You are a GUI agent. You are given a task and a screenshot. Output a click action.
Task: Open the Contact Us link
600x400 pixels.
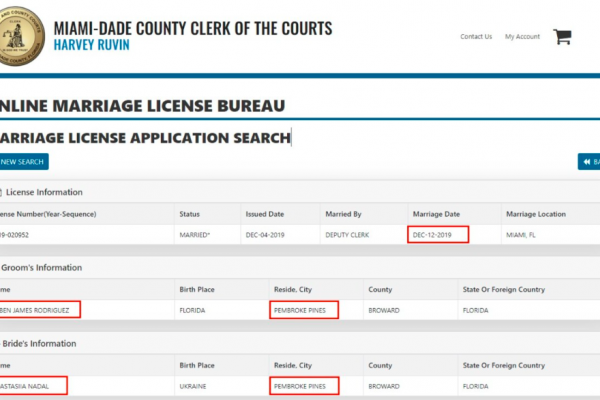tap(476, 36)
